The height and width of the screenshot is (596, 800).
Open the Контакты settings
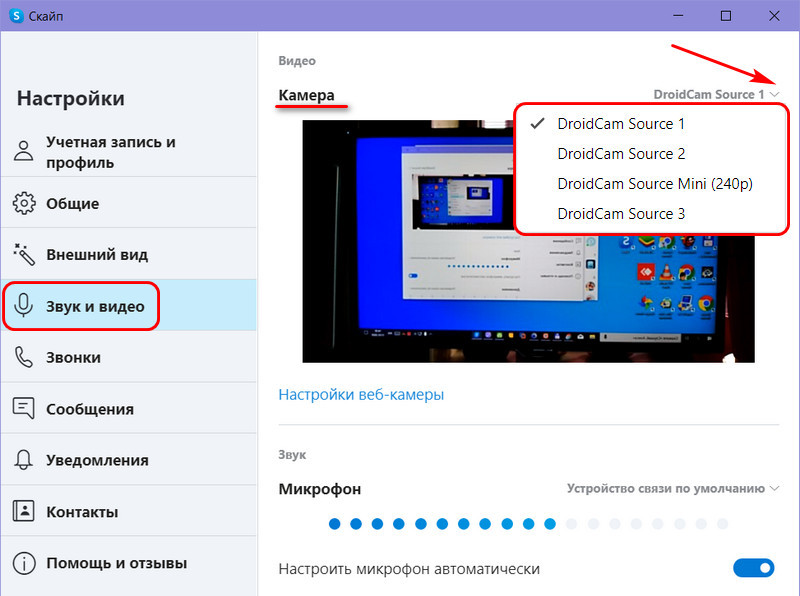[129, 511]
